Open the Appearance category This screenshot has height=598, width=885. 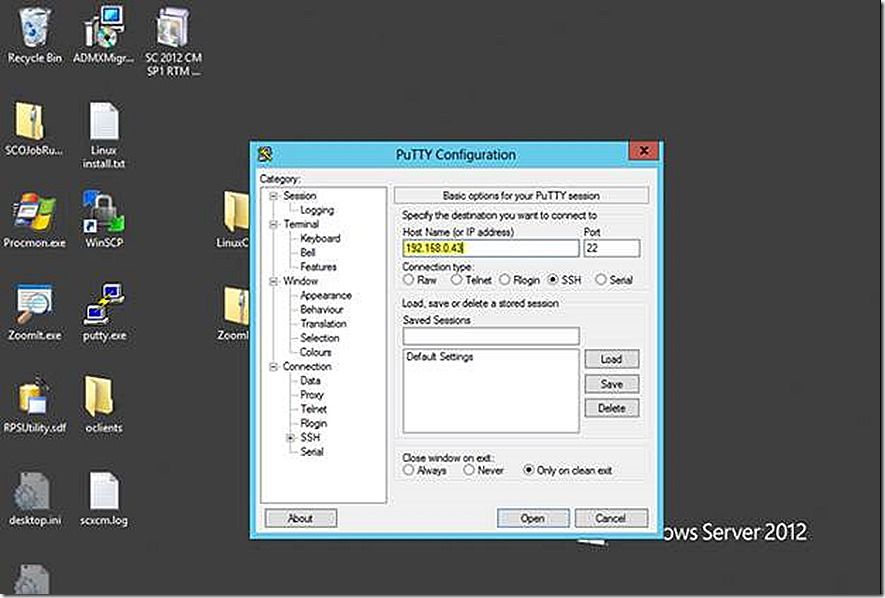[326, 295]
